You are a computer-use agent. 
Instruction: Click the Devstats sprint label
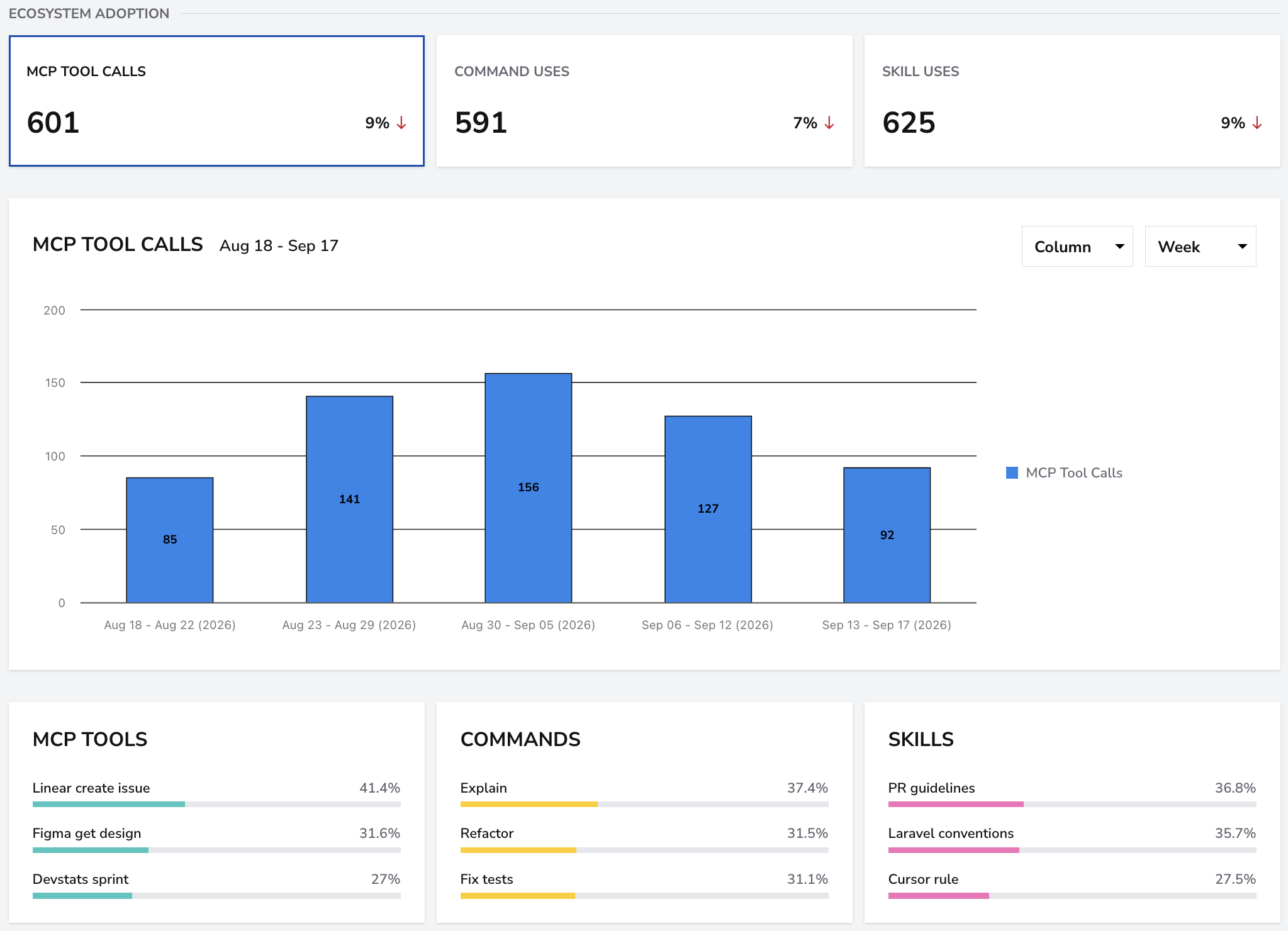click(x=81, y=879)
